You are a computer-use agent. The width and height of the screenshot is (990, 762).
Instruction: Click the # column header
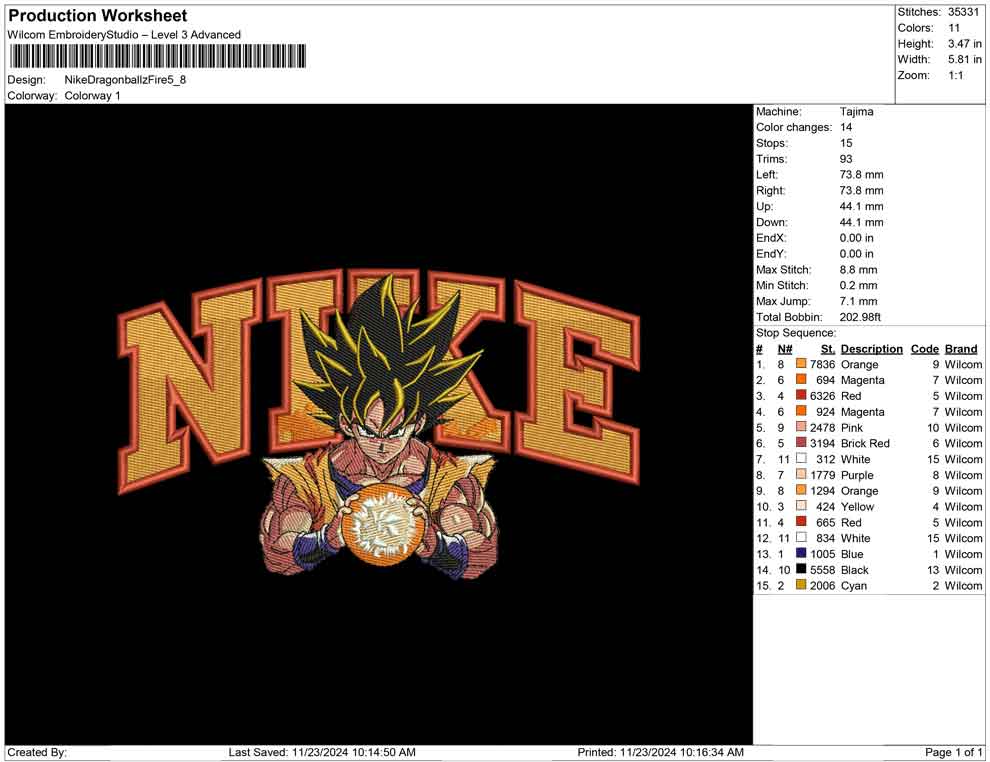click(760, 349)
